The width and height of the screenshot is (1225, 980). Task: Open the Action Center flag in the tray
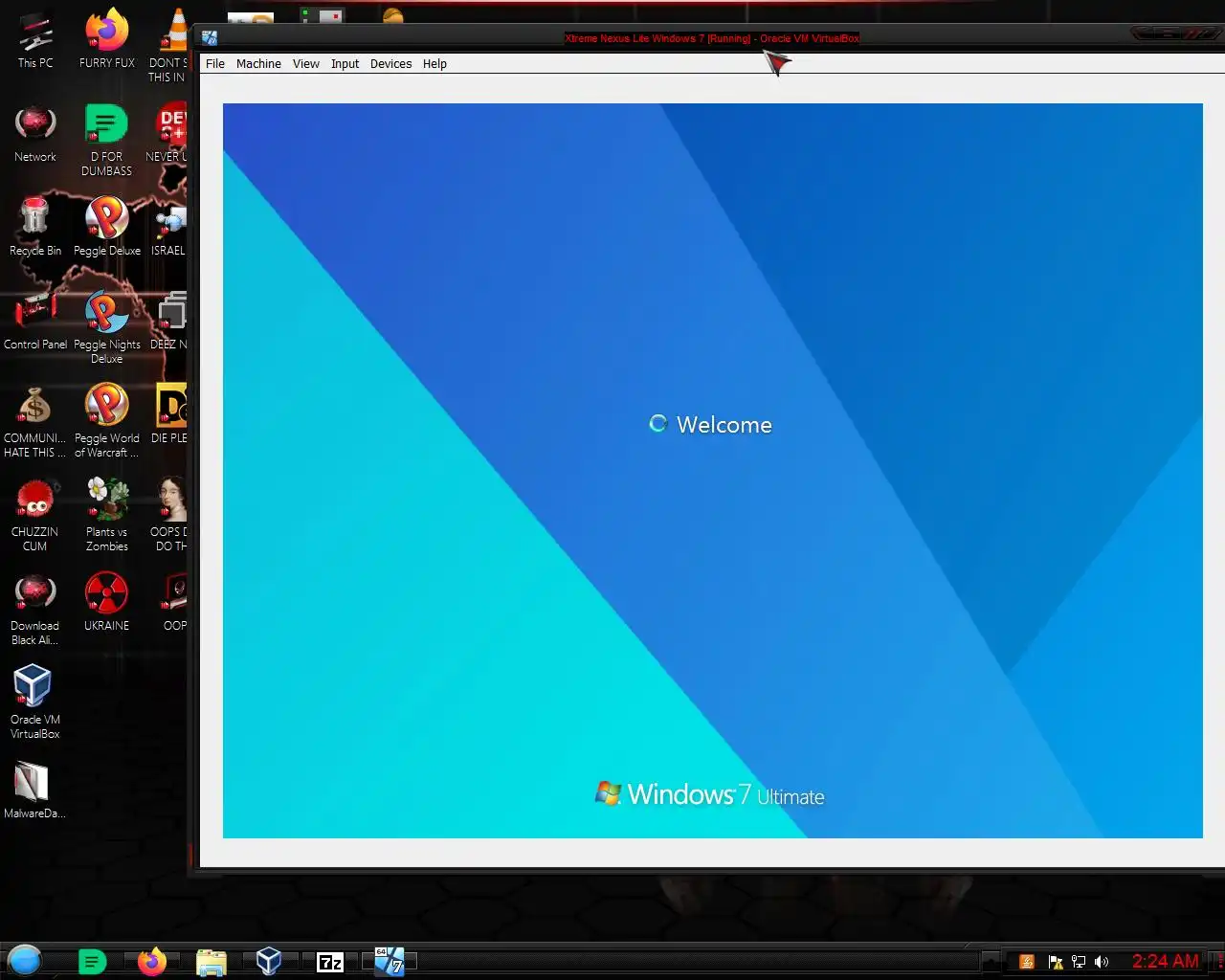(1055, 962)
